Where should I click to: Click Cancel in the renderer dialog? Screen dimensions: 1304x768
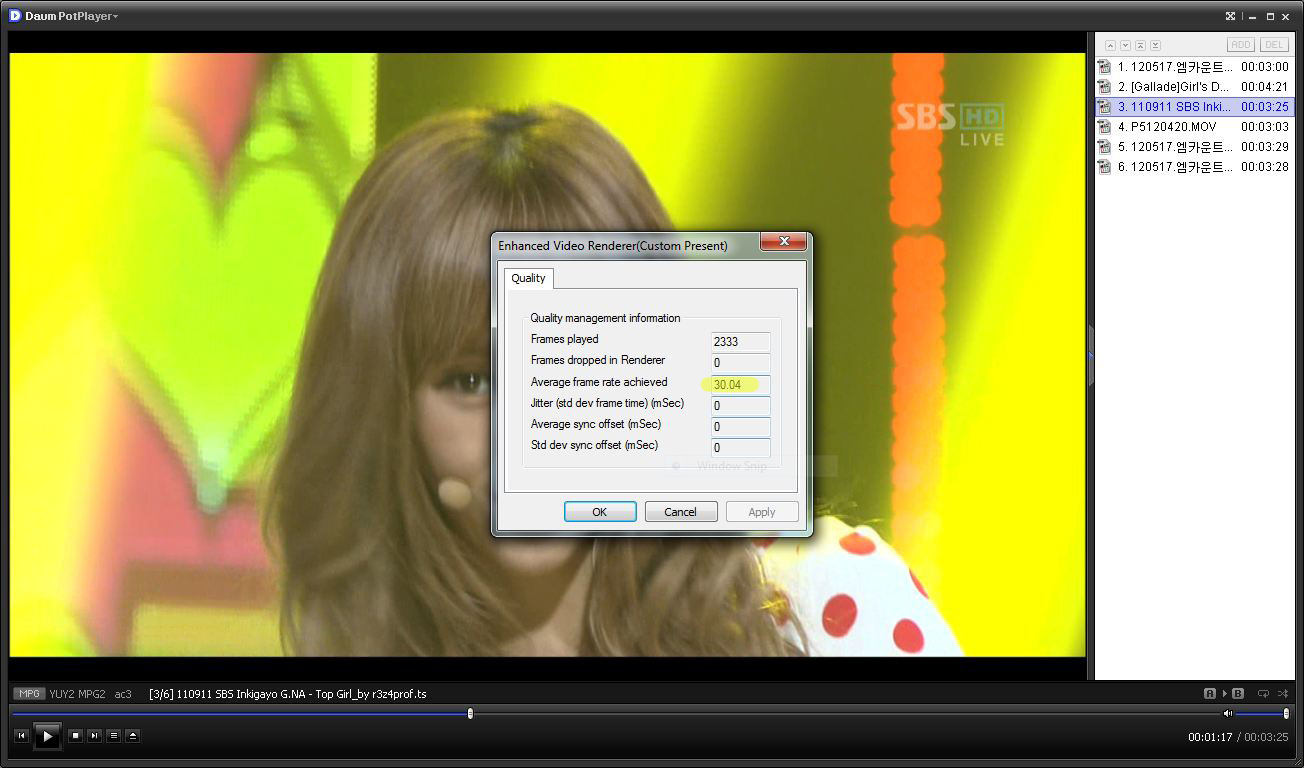coord(680,512)
